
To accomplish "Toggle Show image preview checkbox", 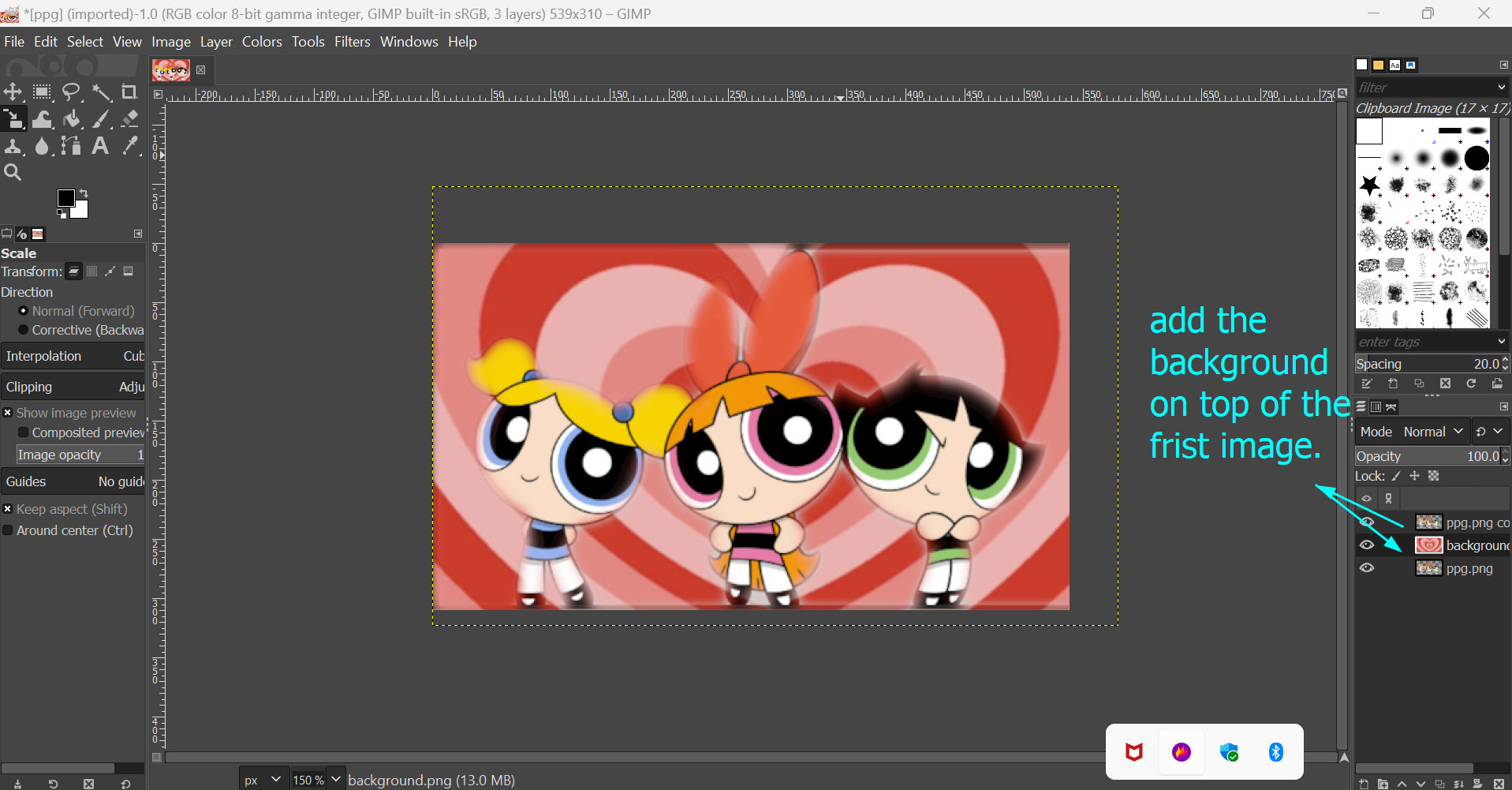I will click(8, 413).
